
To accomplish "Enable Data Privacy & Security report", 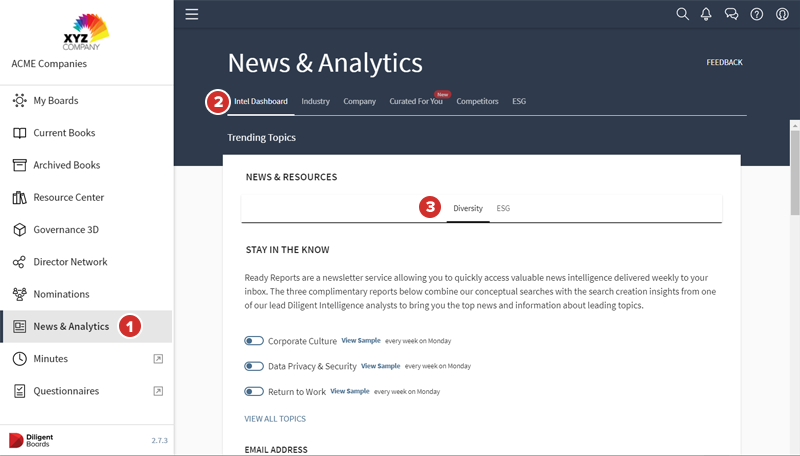I will 254,366.
